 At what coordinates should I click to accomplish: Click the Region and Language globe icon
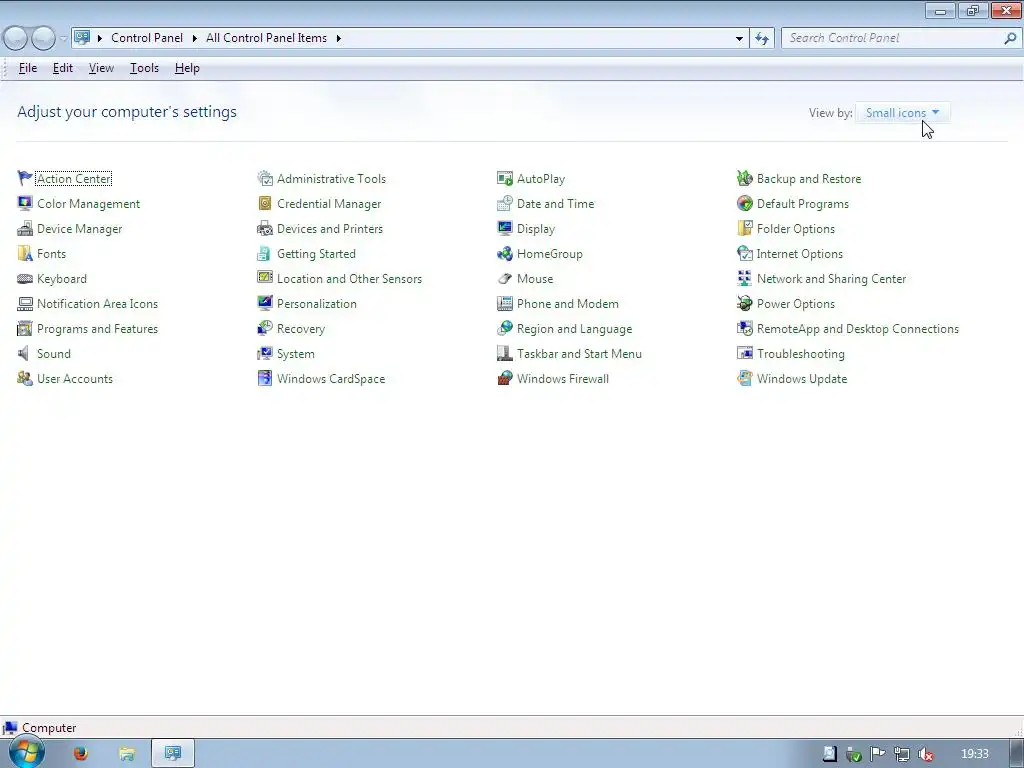pos(505,328)
